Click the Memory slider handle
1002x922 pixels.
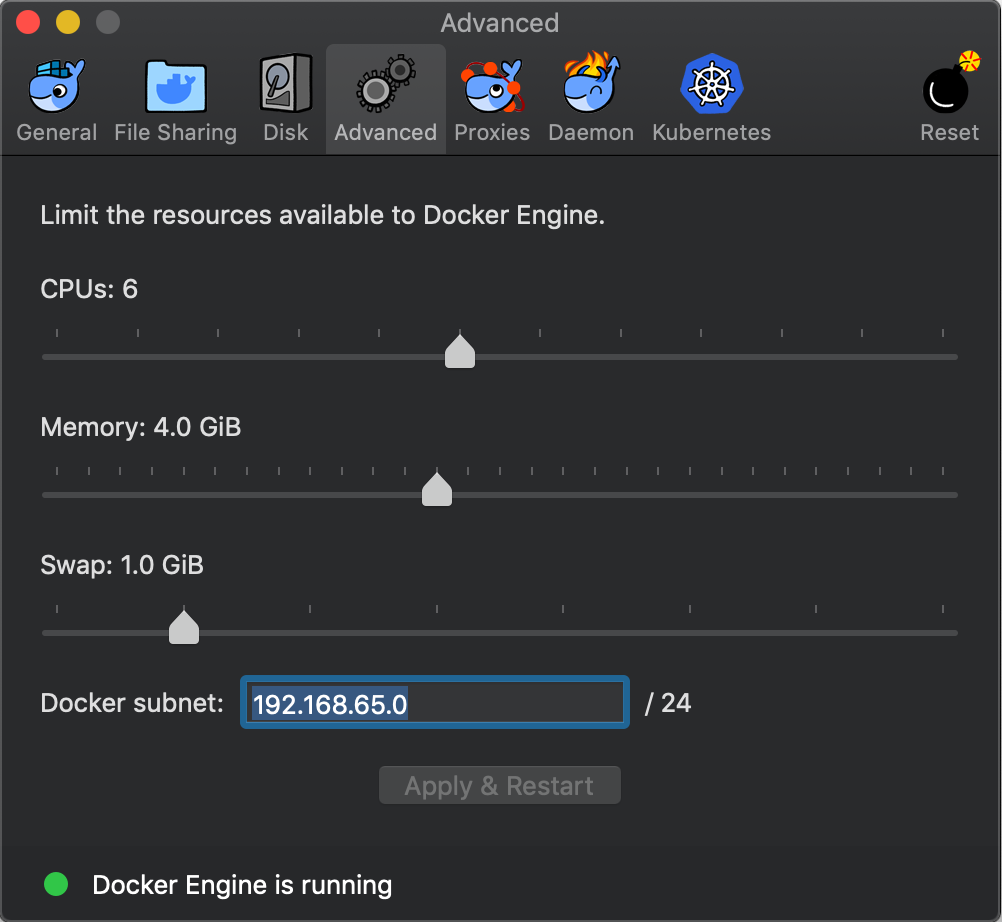tap(437, 490)
